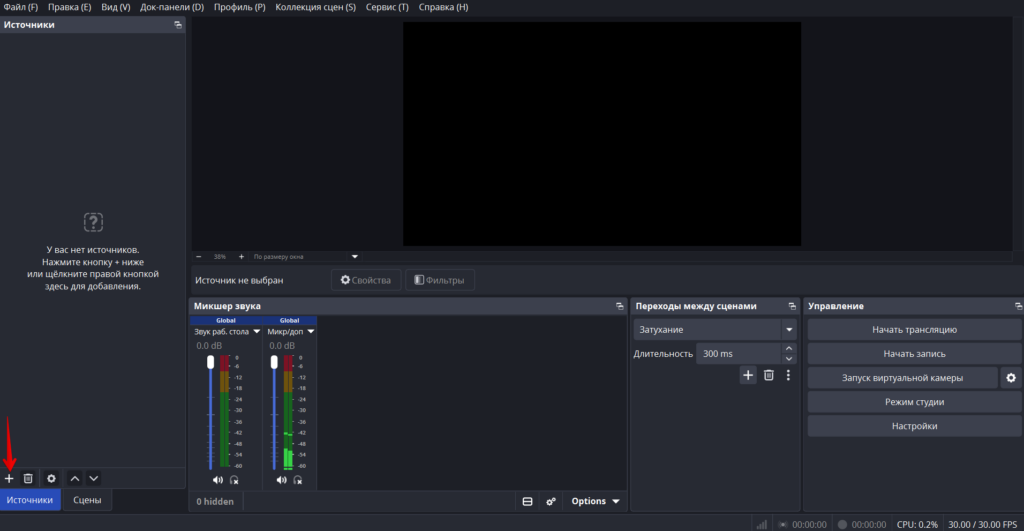Undock the Переходы между сценами panel
1024x531 pixels.
792,306
